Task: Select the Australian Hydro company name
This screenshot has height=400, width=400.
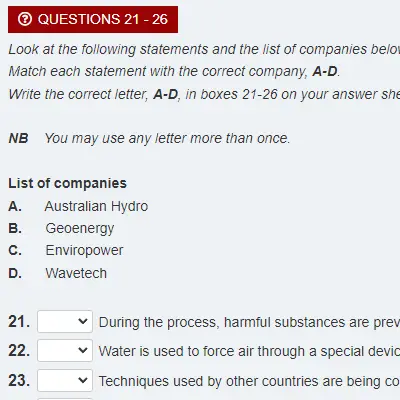Action: coord(96,206)
